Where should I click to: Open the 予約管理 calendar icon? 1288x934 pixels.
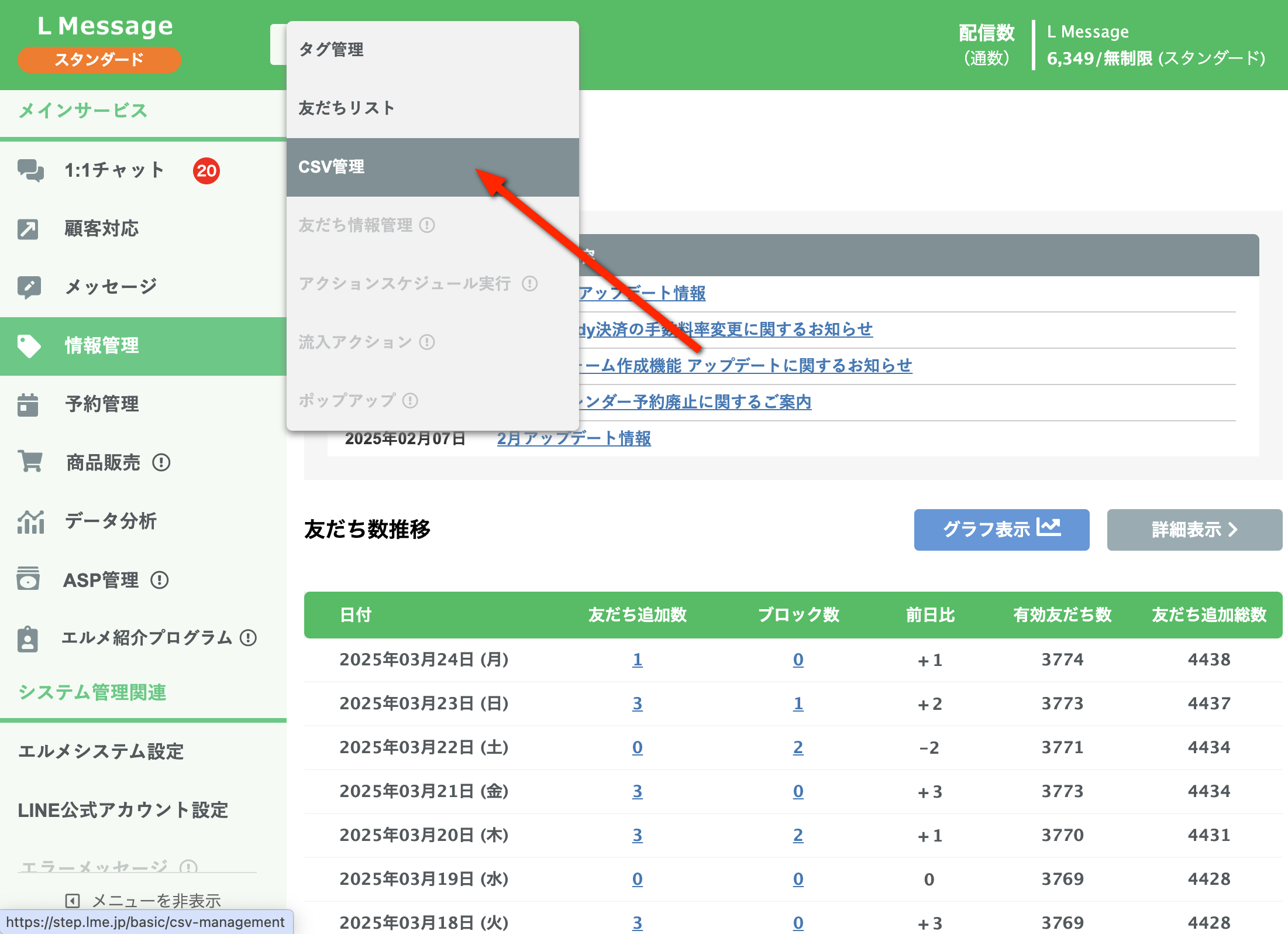[28, 404]
